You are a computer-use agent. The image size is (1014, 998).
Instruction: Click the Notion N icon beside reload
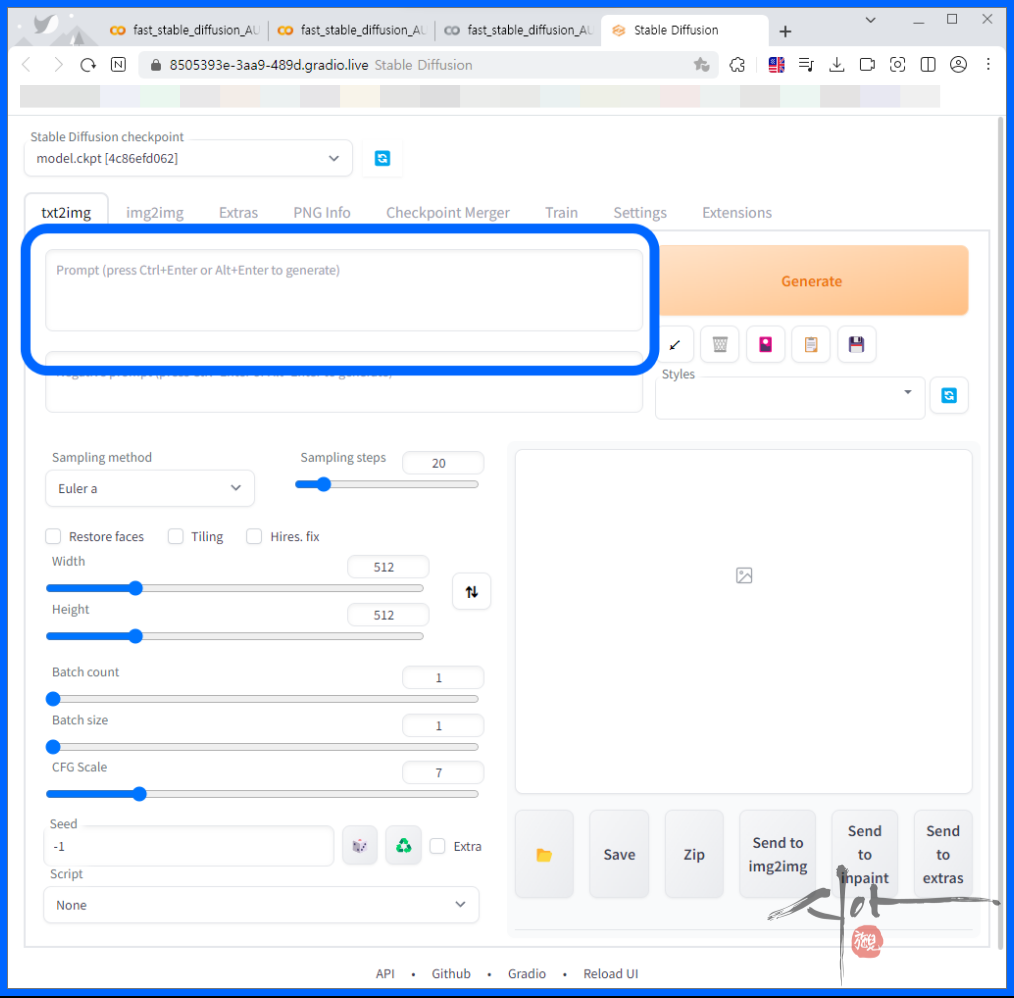pyautogui.click(x=118, y=65)
